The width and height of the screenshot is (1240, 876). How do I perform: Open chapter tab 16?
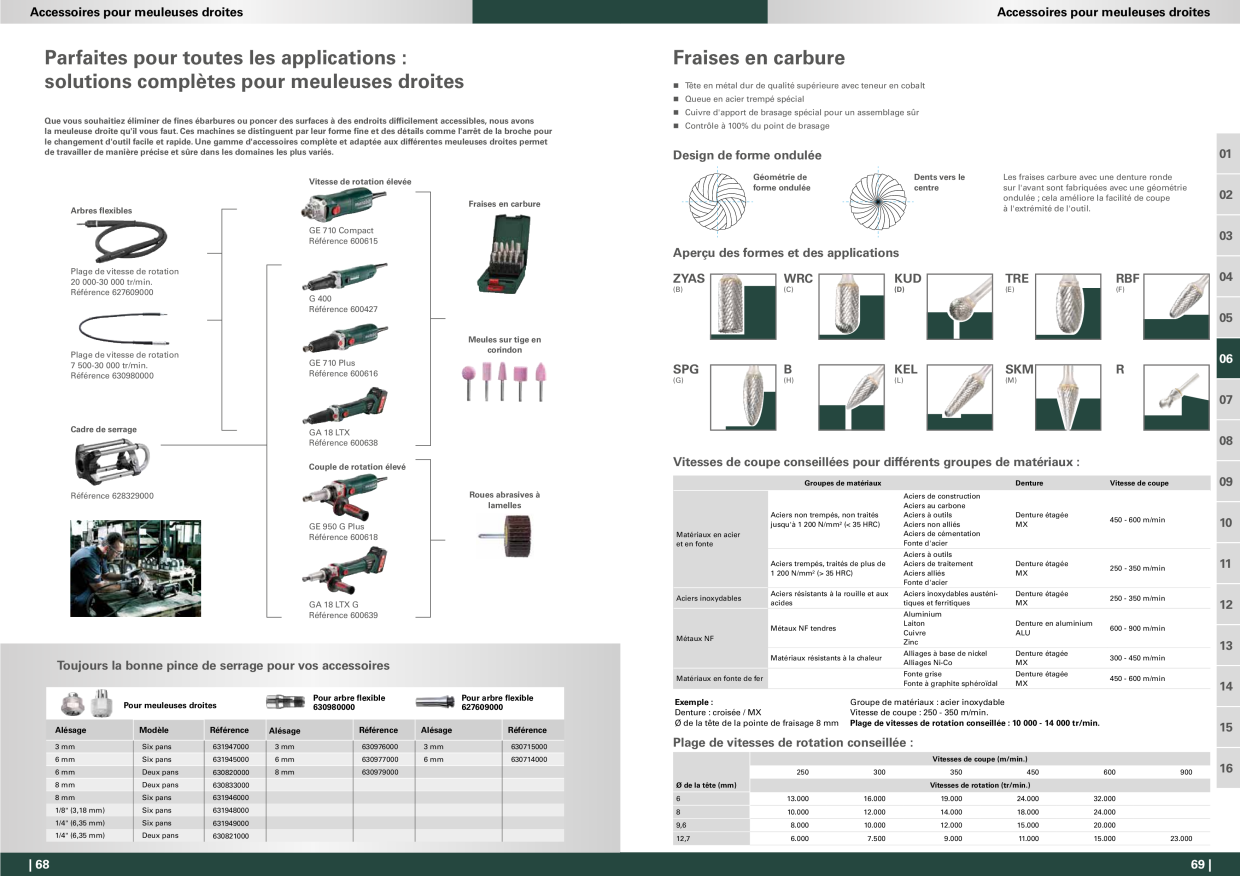[1226, 768]
